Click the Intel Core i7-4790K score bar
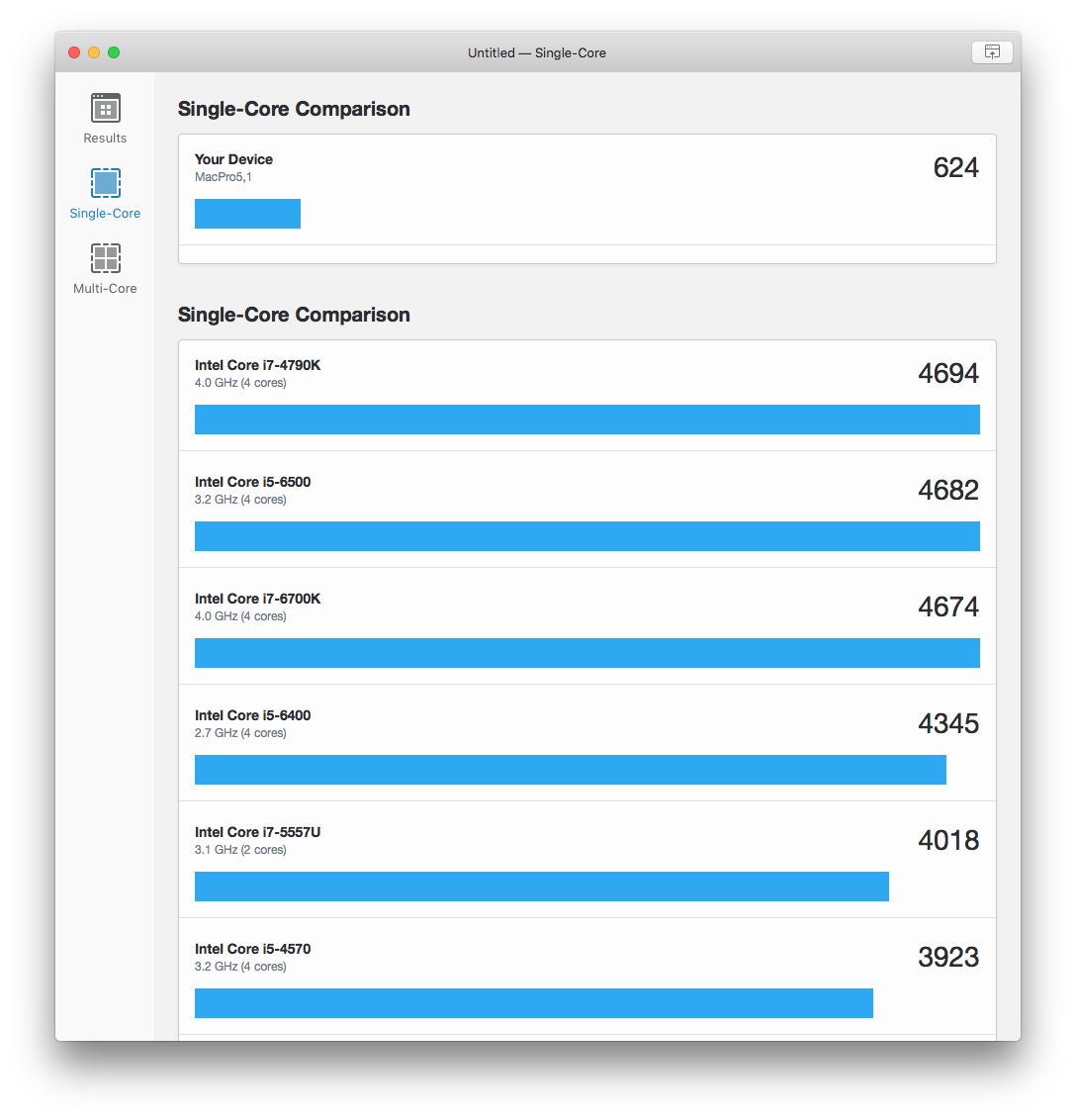This screenshot has width=1076, height=1120. (586, 420)
